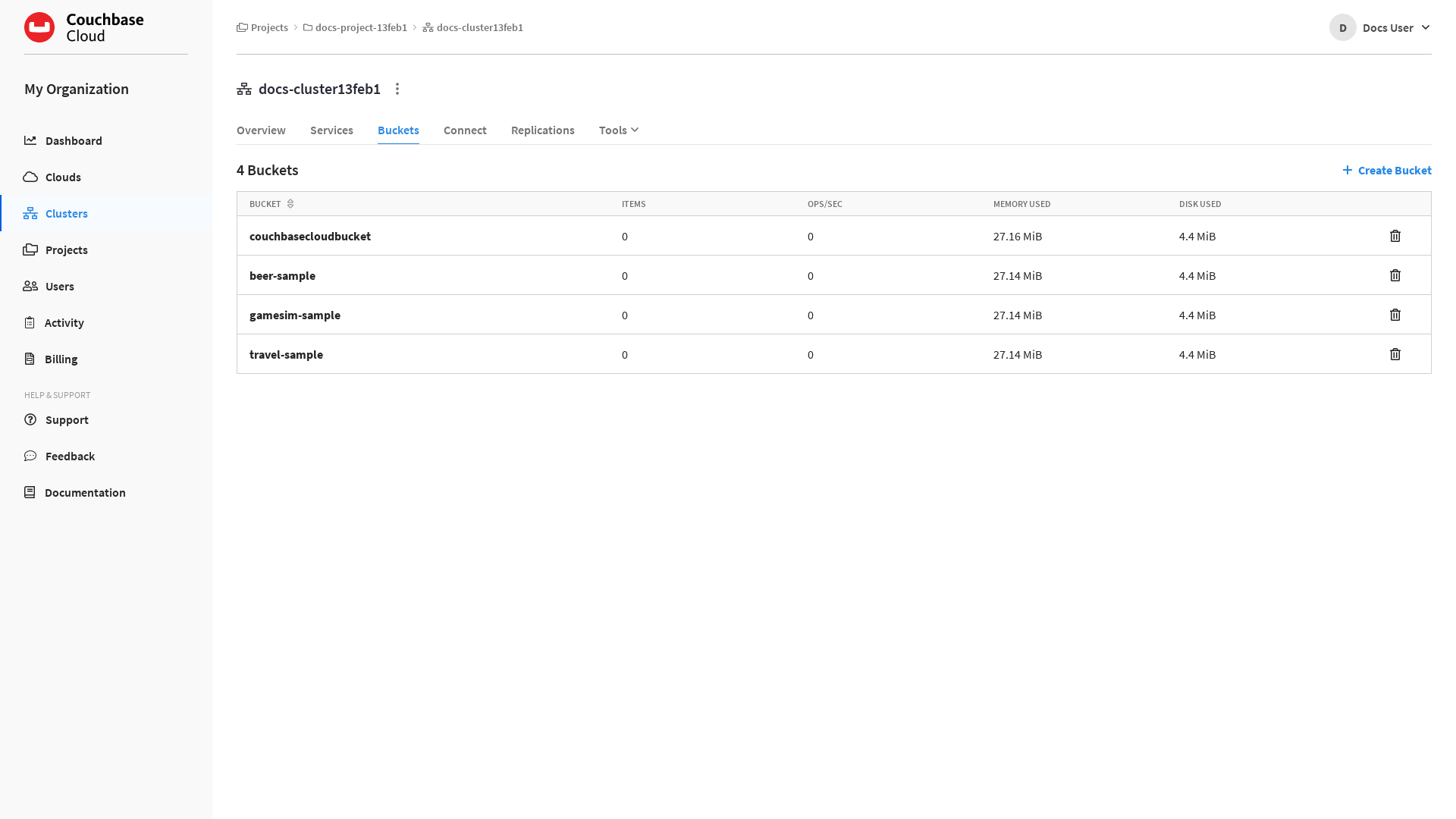
Task: Expand the Tools dropdown menu
Action: [x=619, y=130]
